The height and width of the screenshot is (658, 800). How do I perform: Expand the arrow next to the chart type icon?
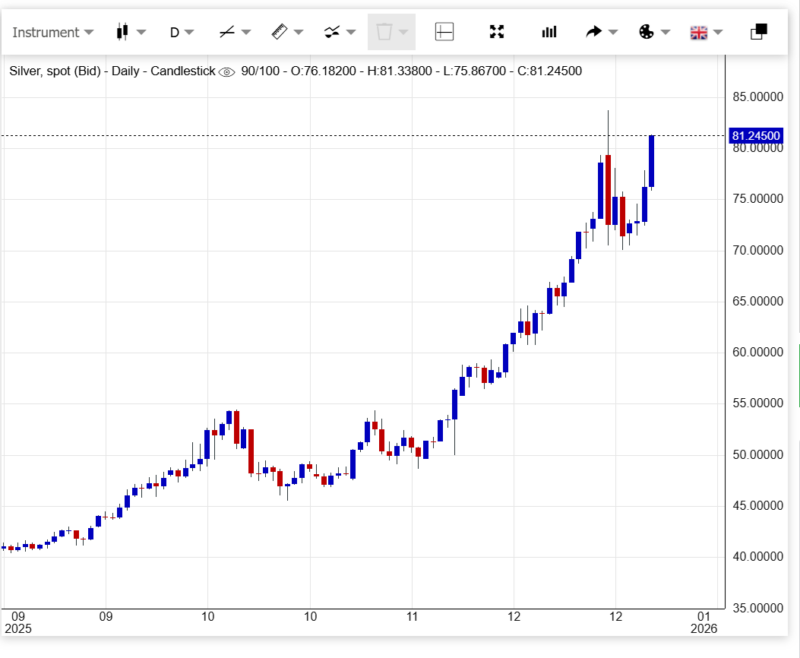tap(142, 32)
